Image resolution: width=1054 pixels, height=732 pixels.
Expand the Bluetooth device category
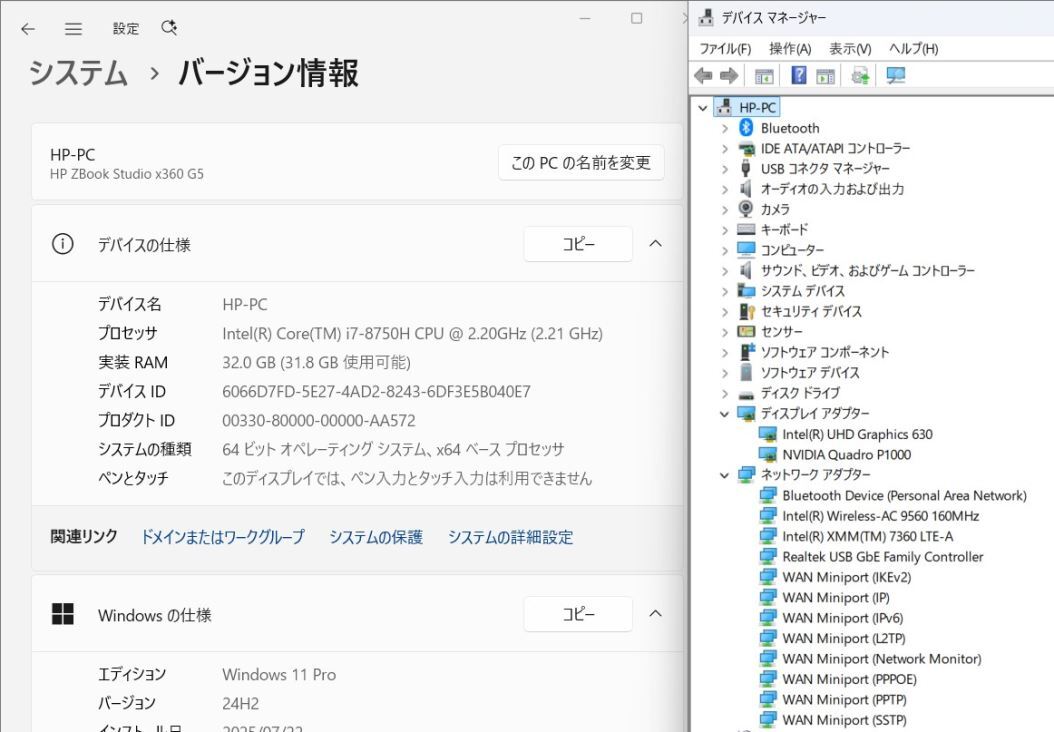click(725, 128)
